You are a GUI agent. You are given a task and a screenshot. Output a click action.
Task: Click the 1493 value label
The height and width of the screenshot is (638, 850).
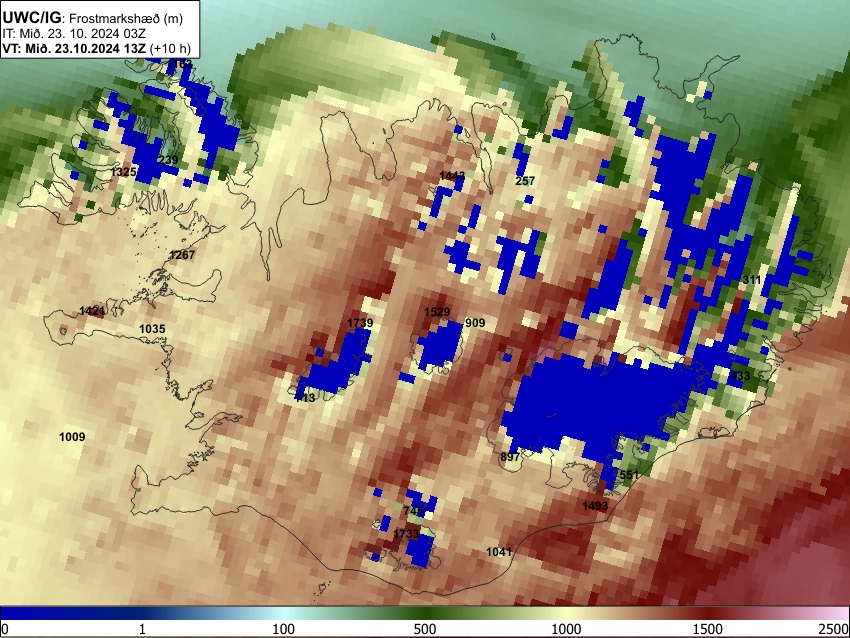[595, 506]
